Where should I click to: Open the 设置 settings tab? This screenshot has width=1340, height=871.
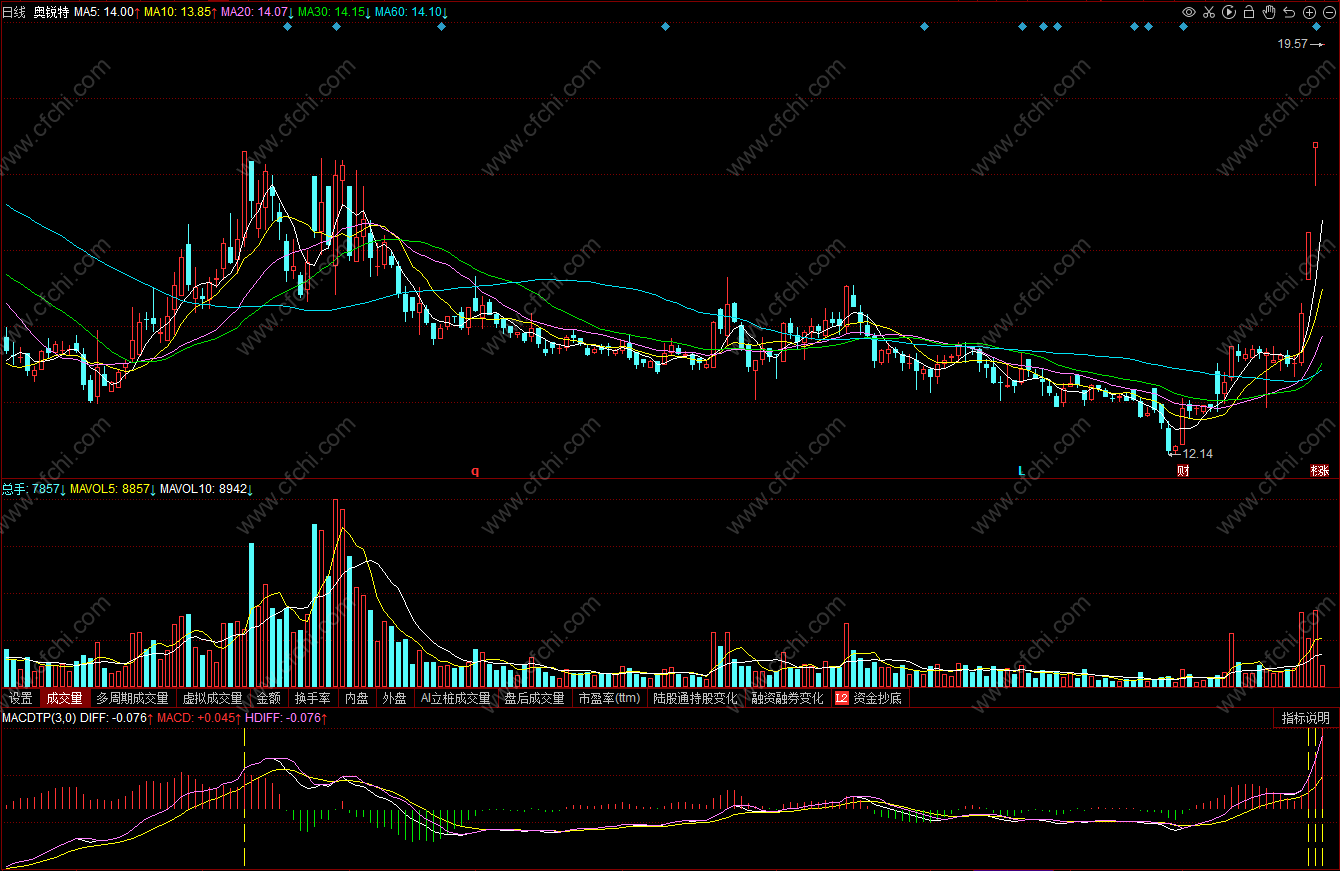coord(20,698)
